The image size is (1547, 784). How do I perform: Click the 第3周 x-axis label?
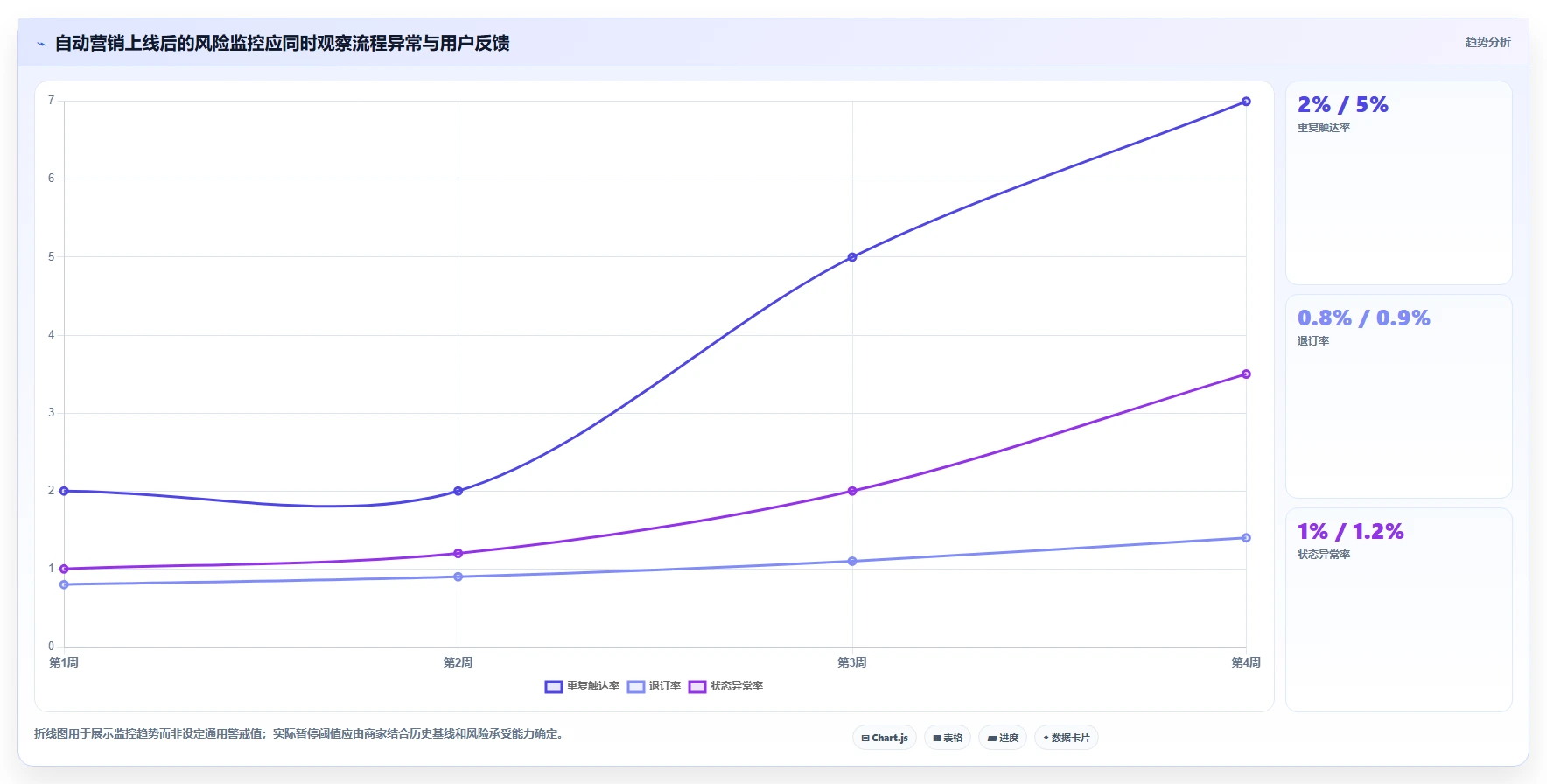pyautogui.click(x=852, y=662)
